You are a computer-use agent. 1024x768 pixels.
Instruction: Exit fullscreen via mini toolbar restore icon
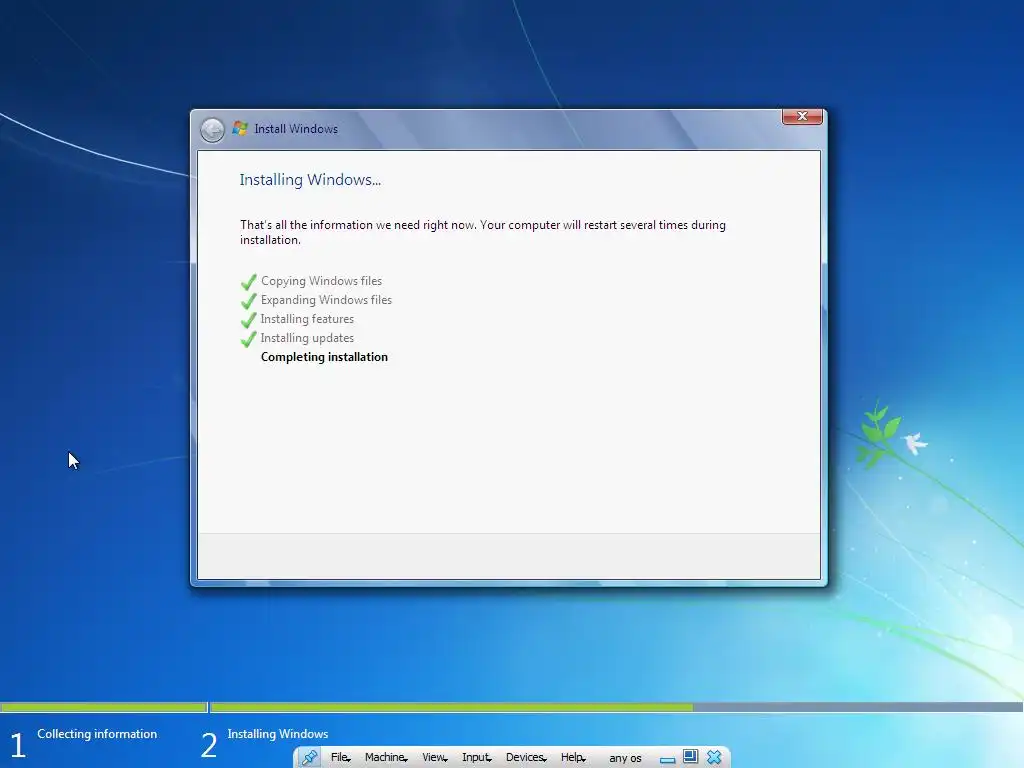point(690,757)
